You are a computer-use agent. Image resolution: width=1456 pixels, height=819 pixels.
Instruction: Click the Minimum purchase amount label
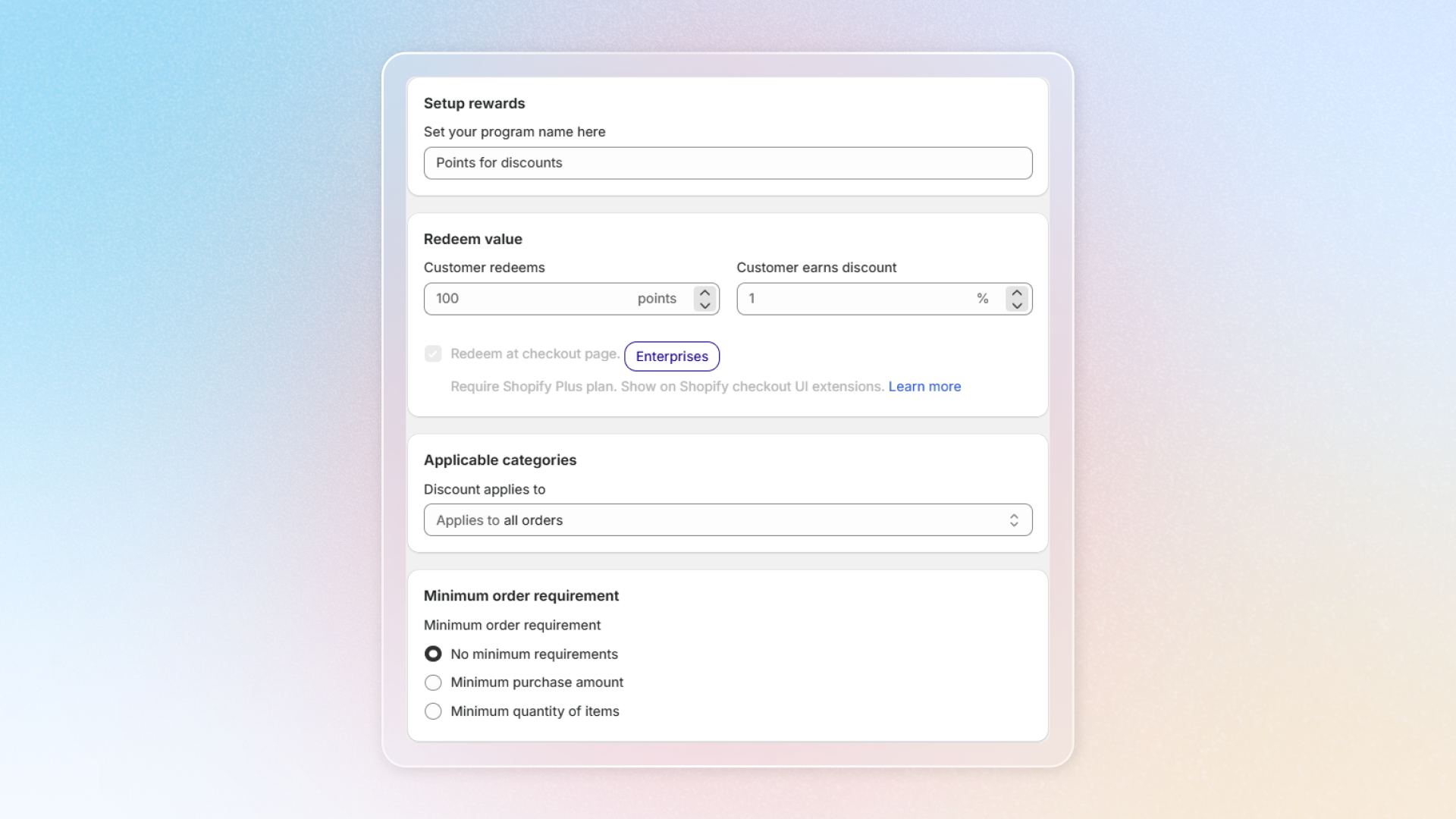537,682
